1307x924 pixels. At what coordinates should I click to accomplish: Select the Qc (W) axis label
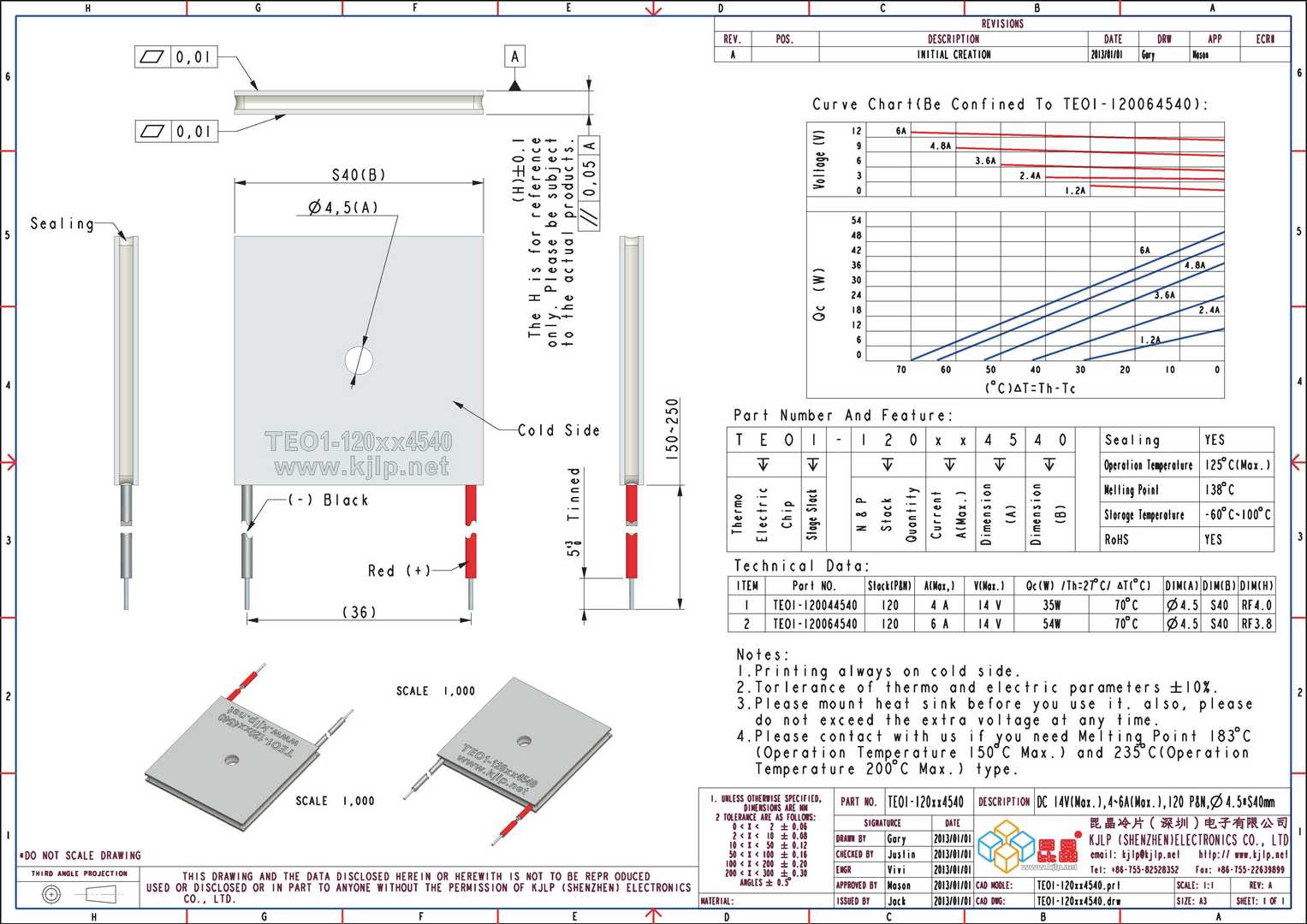(819, 294)
